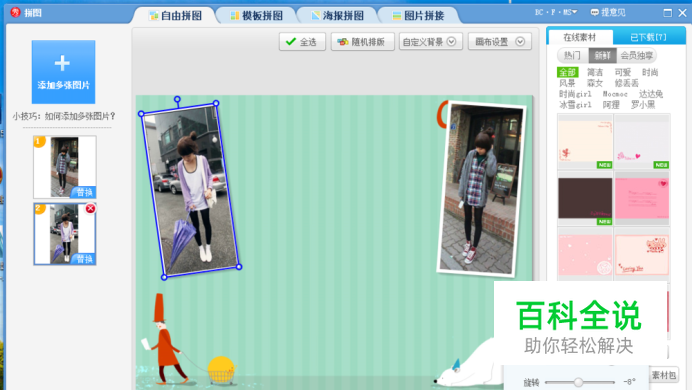Select the right photo with plaid shirt on canvas
692x390 pixels.
481,189
